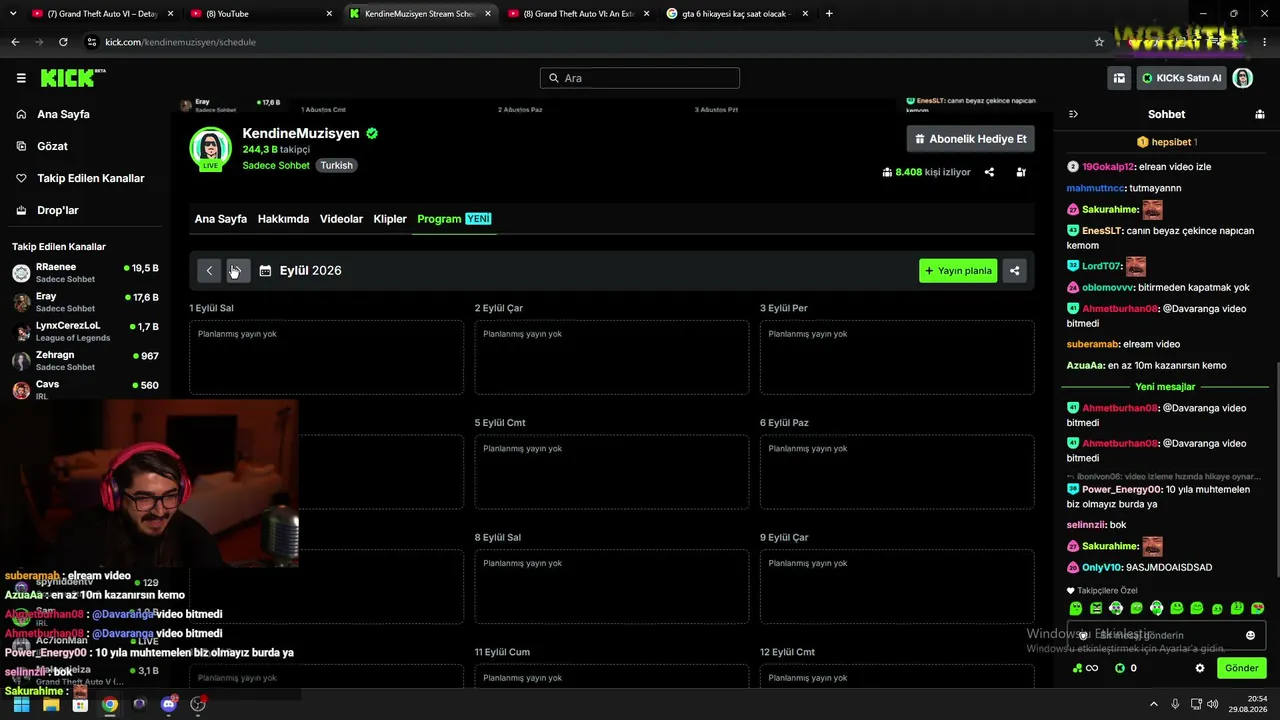1280x720 pixels.
Task: Open a new browser tab
Action: coord(829,14)
